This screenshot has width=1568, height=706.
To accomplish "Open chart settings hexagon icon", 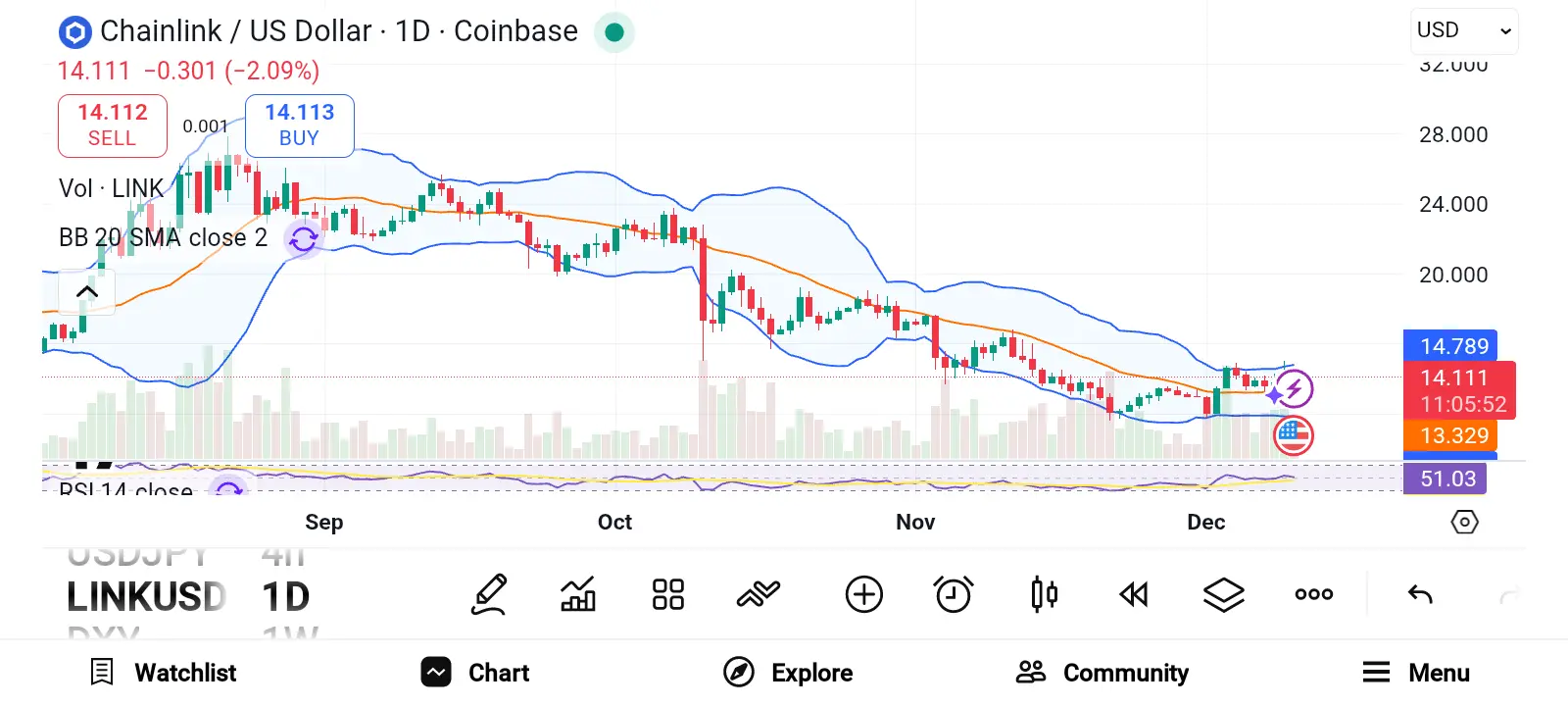I will pos(1464,522).
